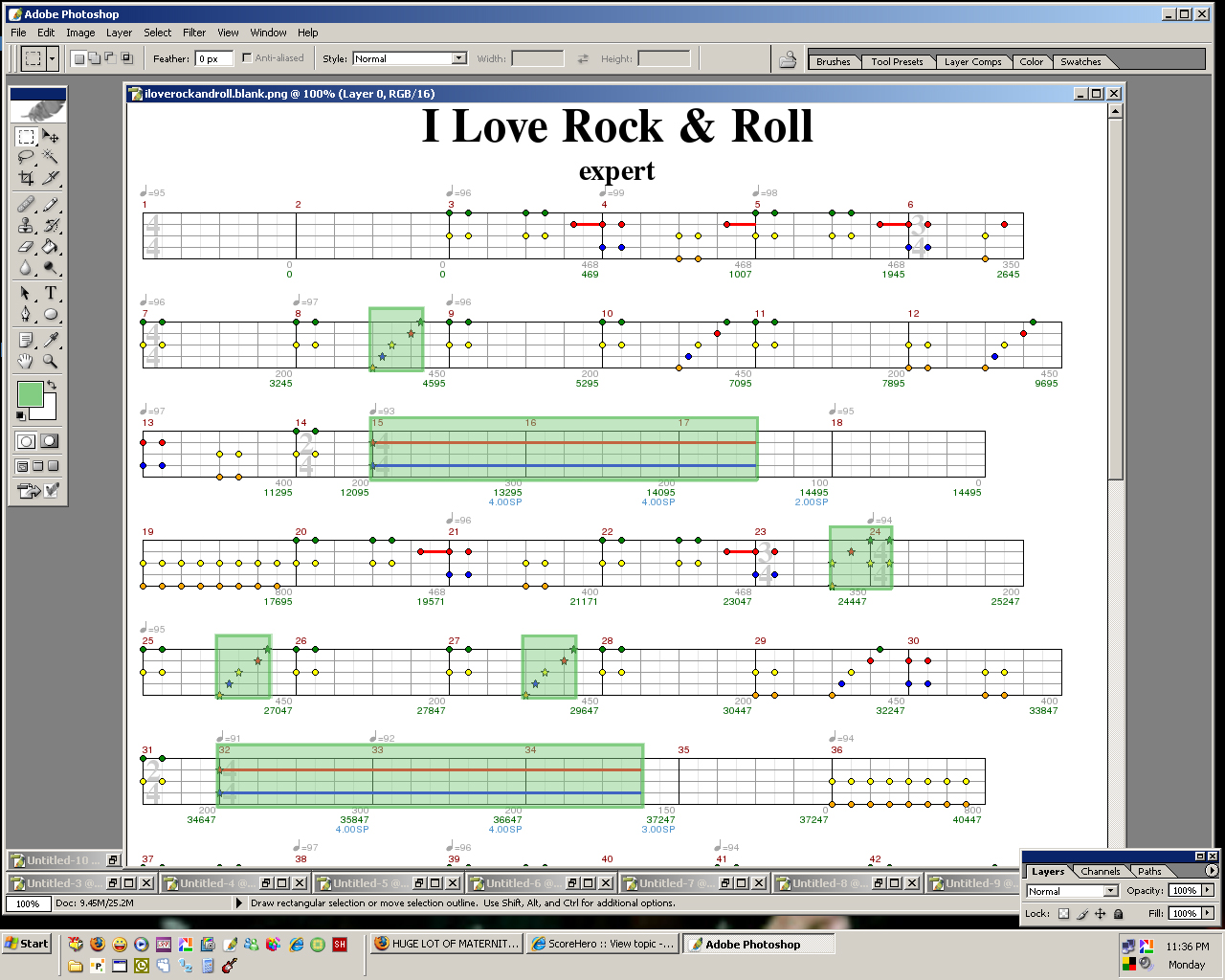Viewport: 1225px width, 980px height.
Task: Choose Full Screen Mode button
Action: coord(54,466)
